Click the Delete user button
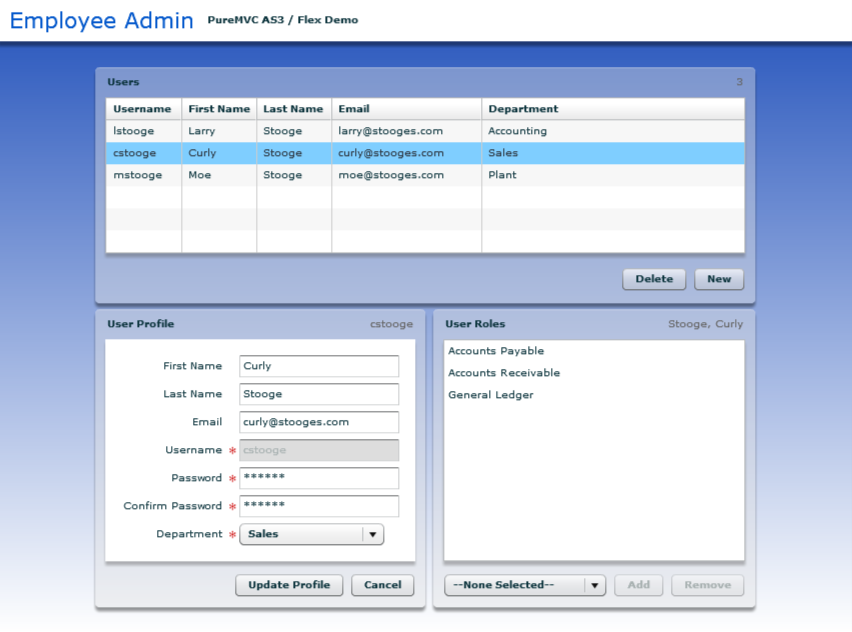The width and height of the screenshot is (852, 632). coord(654,279)
